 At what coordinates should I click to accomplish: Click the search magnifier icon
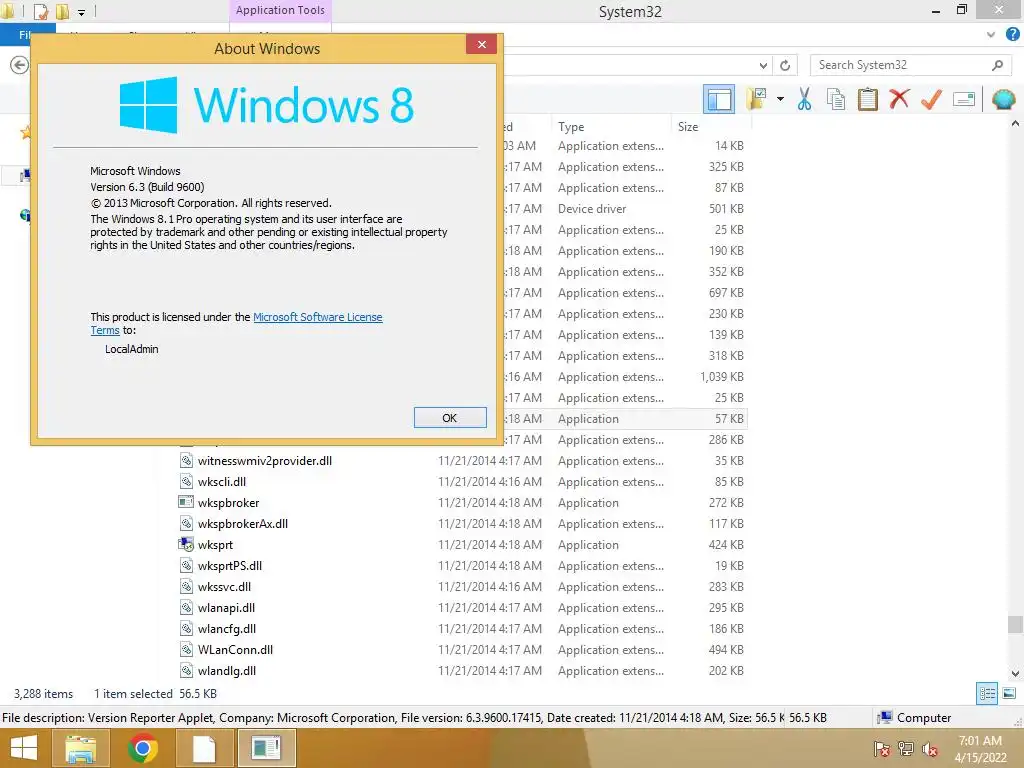(x=997, y=65)
